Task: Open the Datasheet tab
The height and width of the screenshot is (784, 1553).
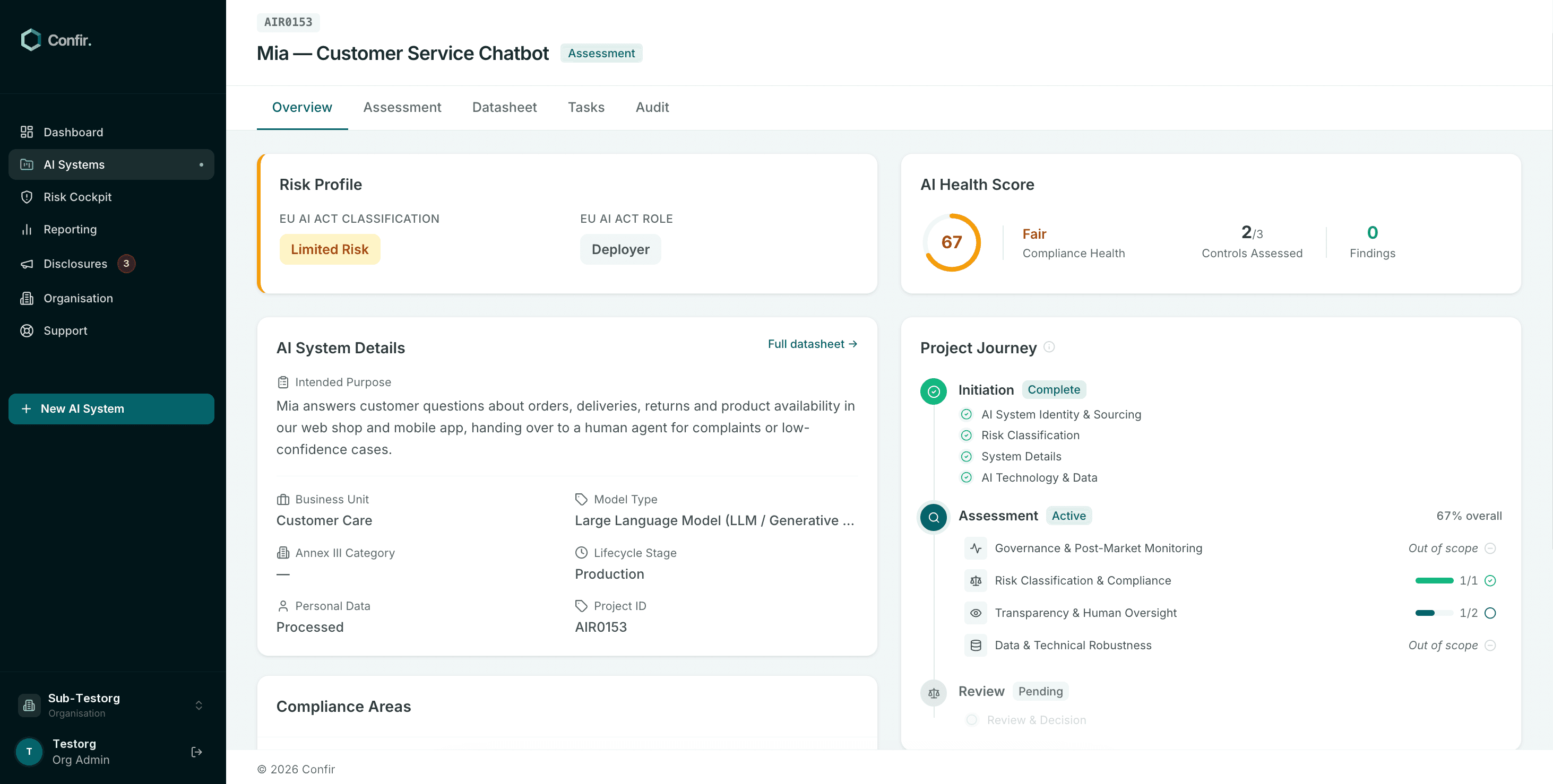Action: [504, 107]
